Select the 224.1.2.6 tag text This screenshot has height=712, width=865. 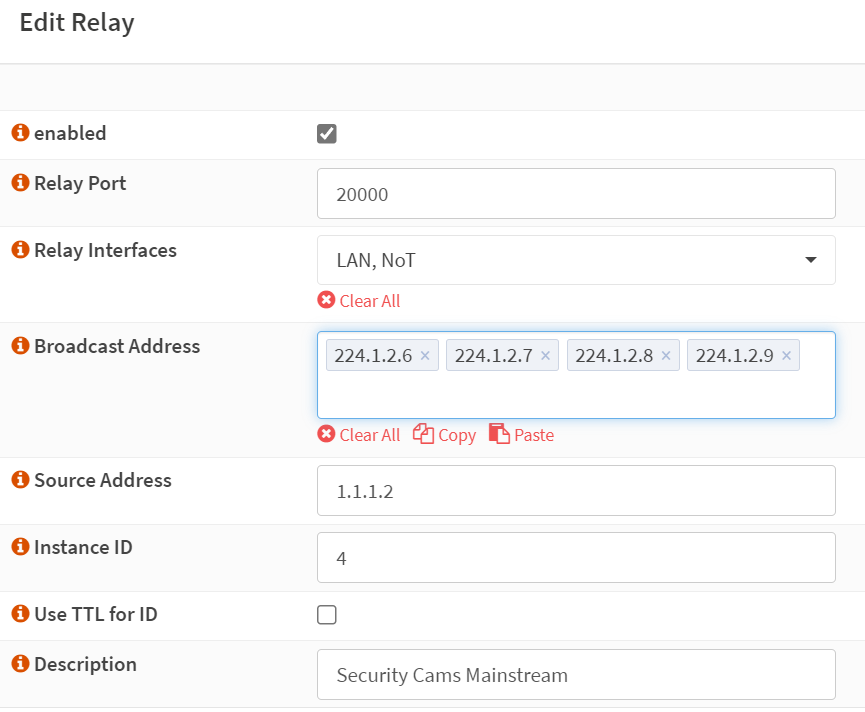coord(373,356)
